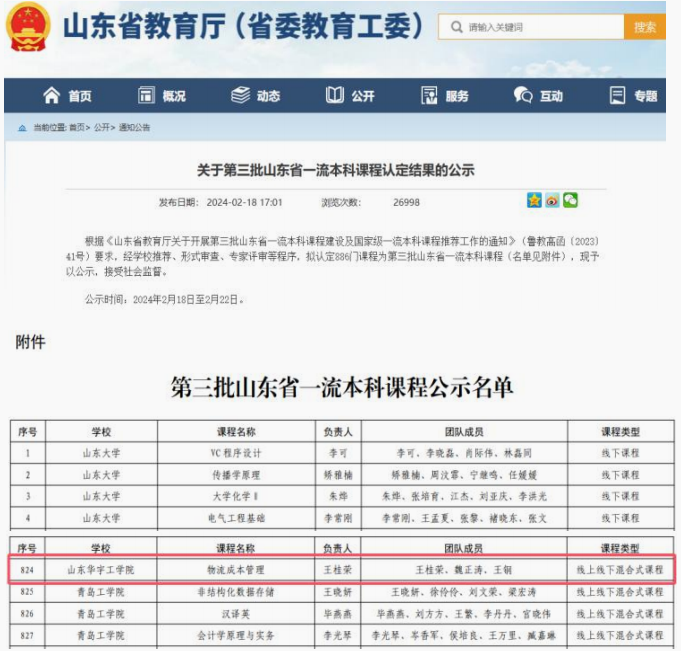The image size is (681, 651).
Task: Share to Weibo icon
Action: pos(552,200)
